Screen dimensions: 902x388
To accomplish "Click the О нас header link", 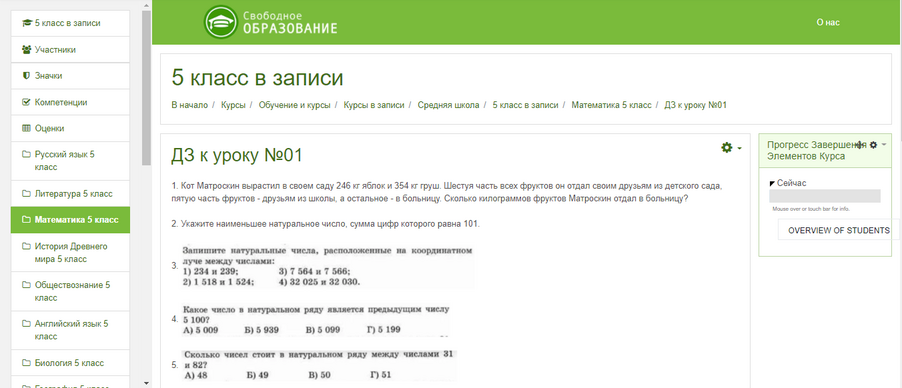I will (828, 22).
